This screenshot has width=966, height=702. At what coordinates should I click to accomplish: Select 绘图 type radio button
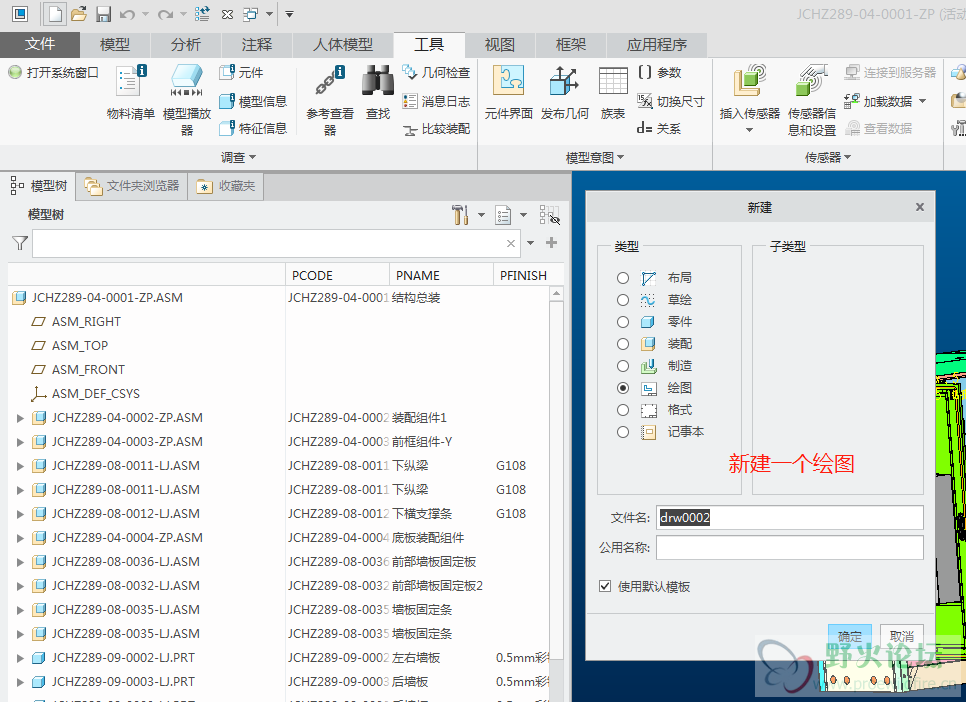[x=623, y=388]
